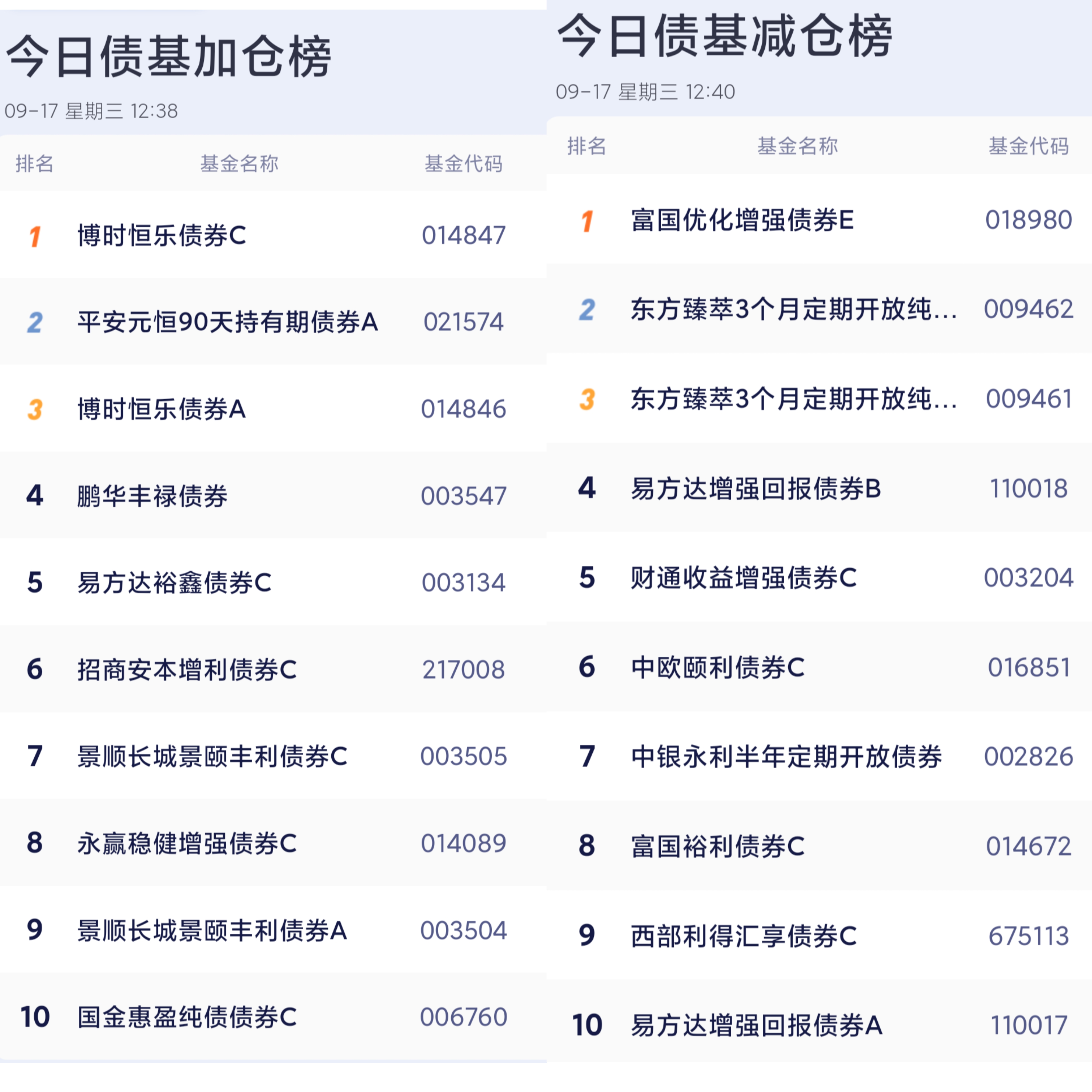Open 永赢稳健增强债券C fund details
Screen dimensions: 1092x1092
[x=187, y=843]
